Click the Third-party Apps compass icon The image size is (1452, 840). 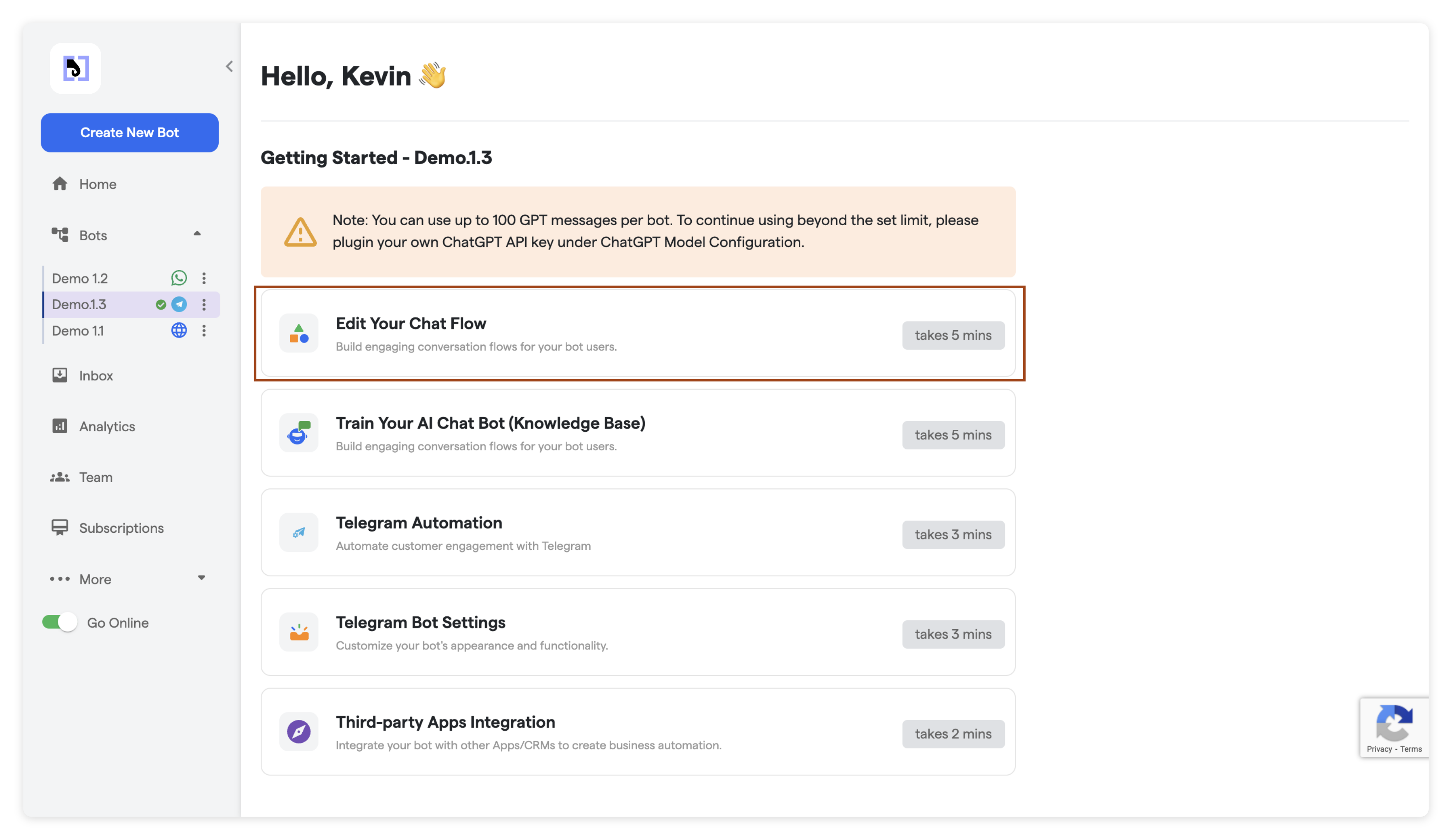[x=298, y=731]
